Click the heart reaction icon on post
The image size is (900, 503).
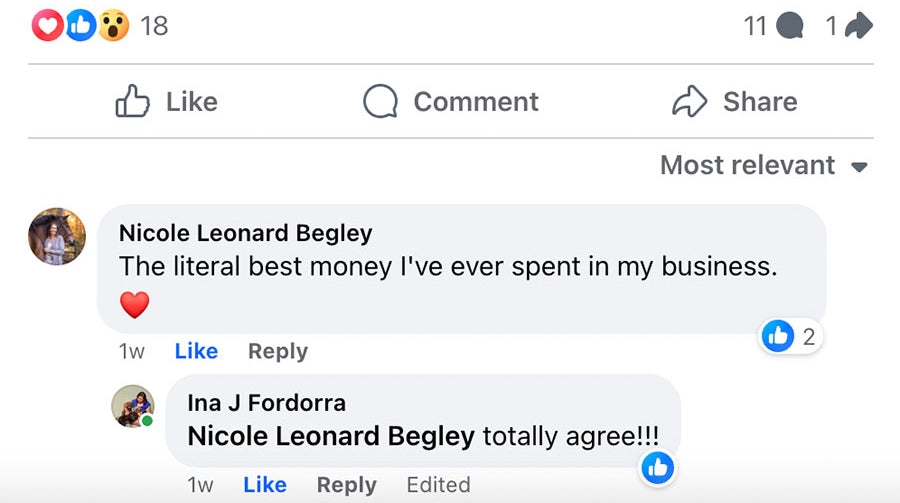[47, 25]
